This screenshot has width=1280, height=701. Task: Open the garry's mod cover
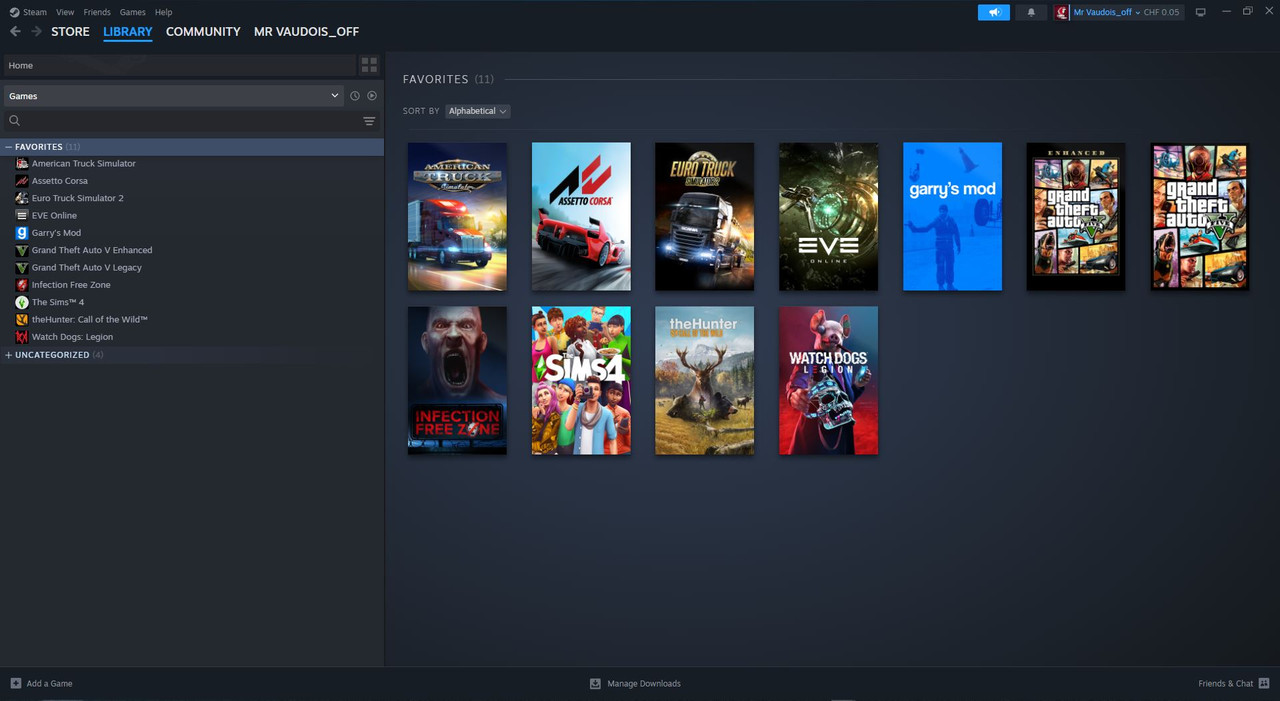[x=952, y=217]
